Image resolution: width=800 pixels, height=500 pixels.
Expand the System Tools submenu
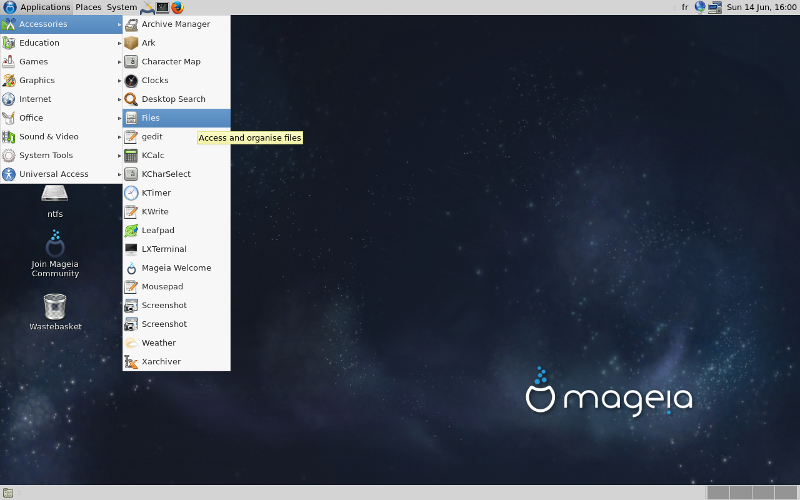pyautogui.click(x=61, y=156)
